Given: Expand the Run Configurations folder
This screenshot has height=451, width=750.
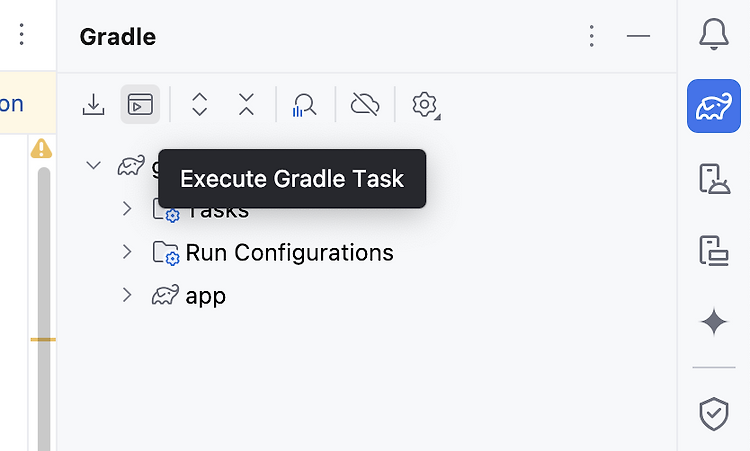Looking at the screenshot, I should [127, 252].
